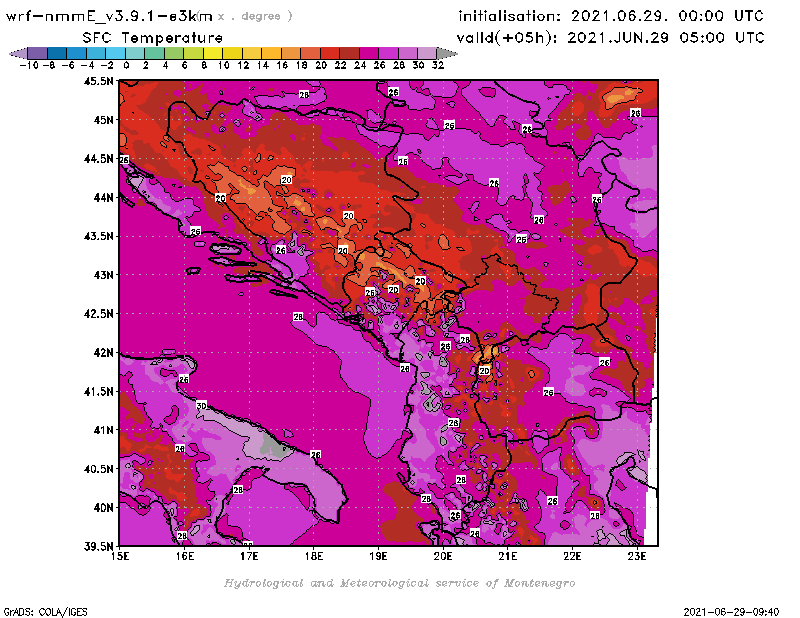This screenshot has height=618, width=800.
Task: Click the '45.5N' latitude label
Action: pos(98,81)
